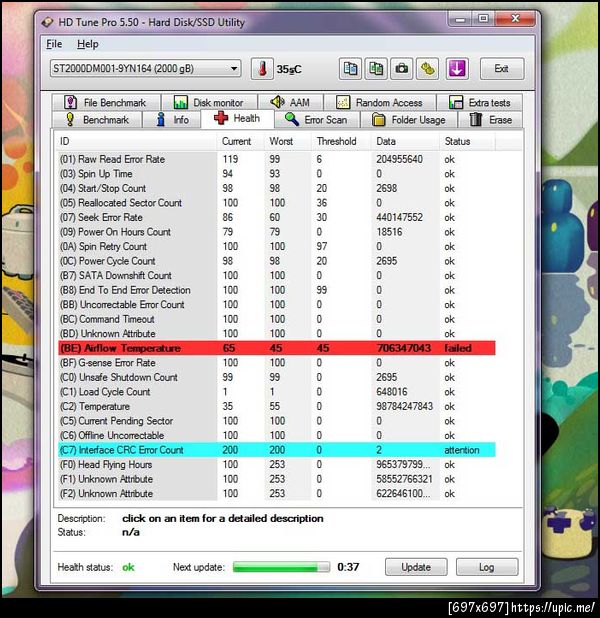Select the (C2) Temperature row
600x618 pixels.
277,406
